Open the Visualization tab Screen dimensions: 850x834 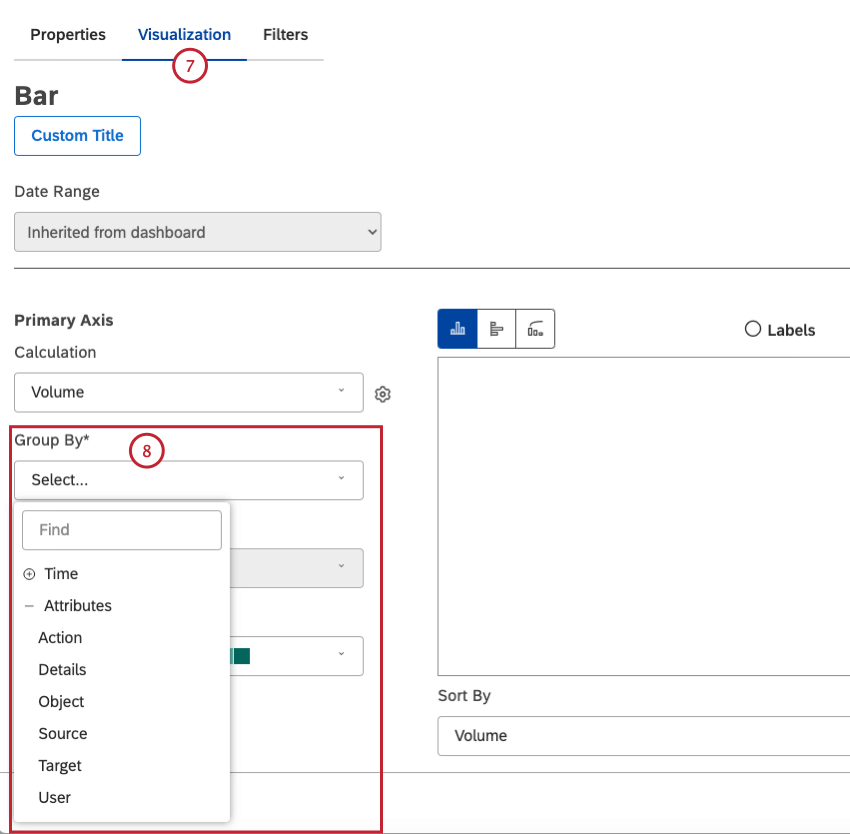click(184, 34)
